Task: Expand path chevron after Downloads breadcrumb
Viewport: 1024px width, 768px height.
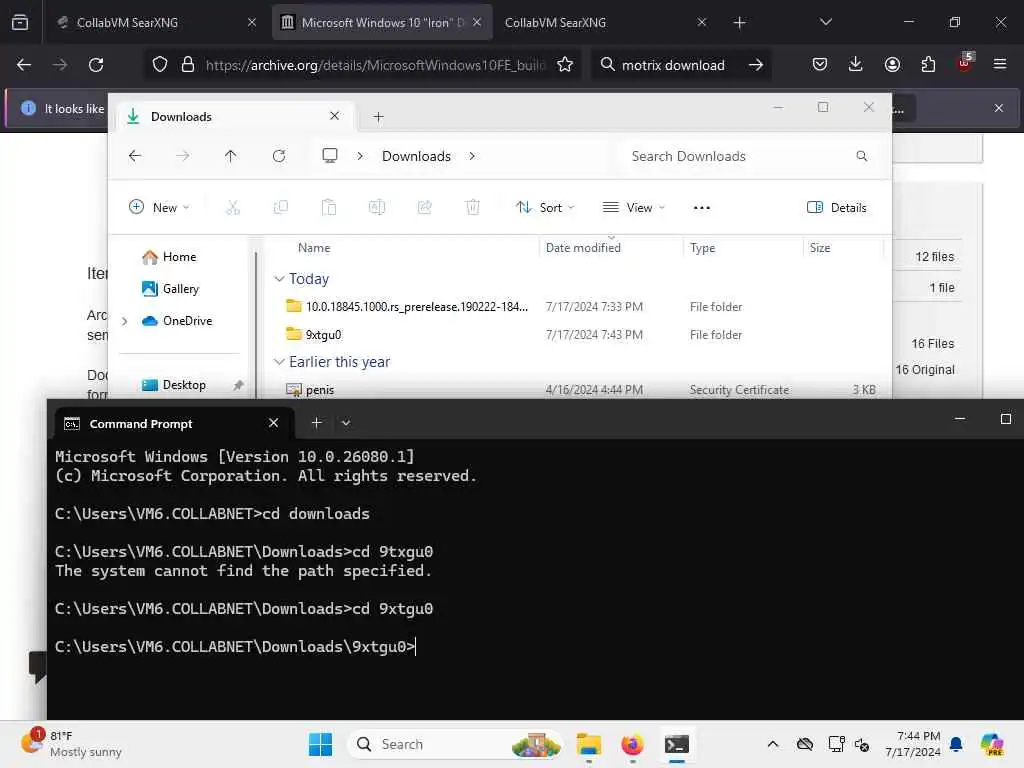Action: (x=472, y=156)
